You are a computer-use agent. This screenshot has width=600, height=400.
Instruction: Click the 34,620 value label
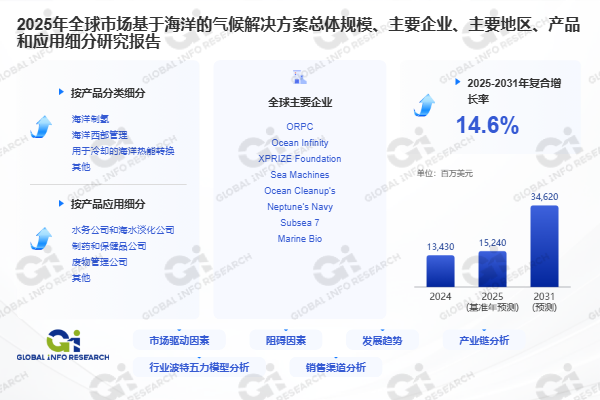[x=544, y=197]
